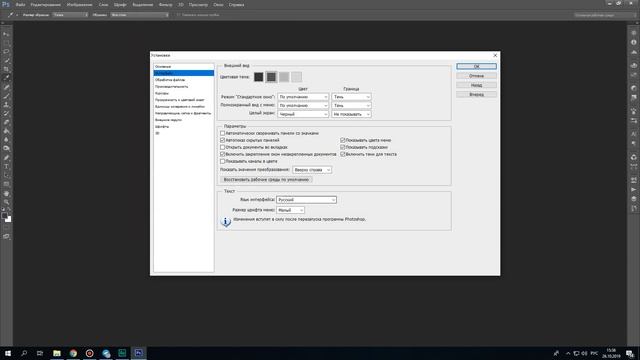Screen dimensions: 640x360
Task: Open the 'Стандартное окно' color dropdown
Action: click(x=303, y=97)
